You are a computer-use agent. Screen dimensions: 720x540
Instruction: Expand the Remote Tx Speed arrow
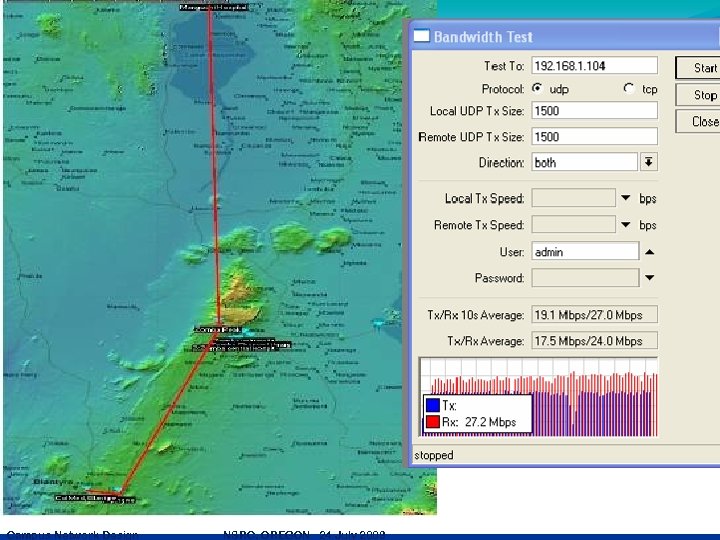626,225
